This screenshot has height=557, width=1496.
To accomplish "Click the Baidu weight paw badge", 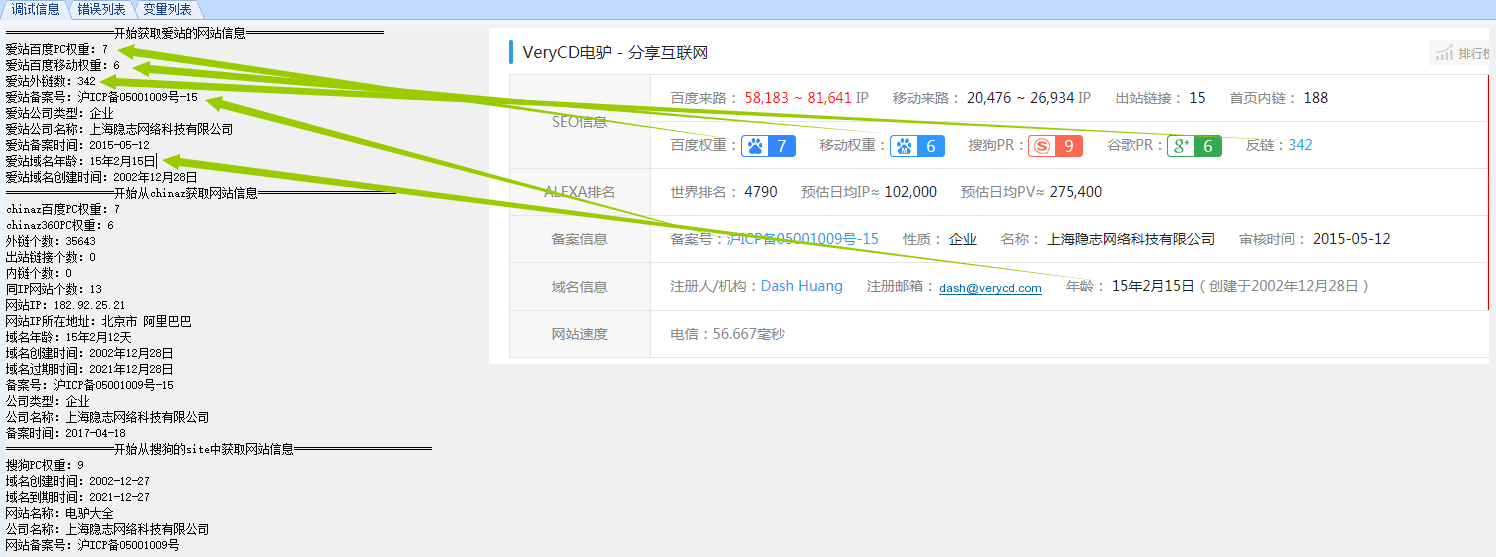I will (768, 146).
